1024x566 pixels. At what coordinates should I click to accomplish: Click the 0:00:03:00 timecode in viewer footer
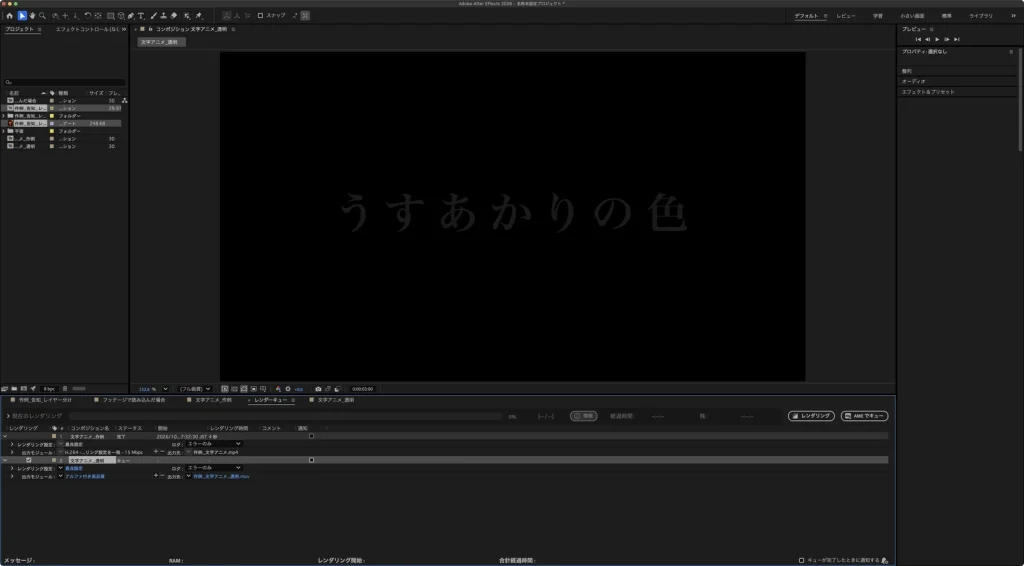coord(362,389)
